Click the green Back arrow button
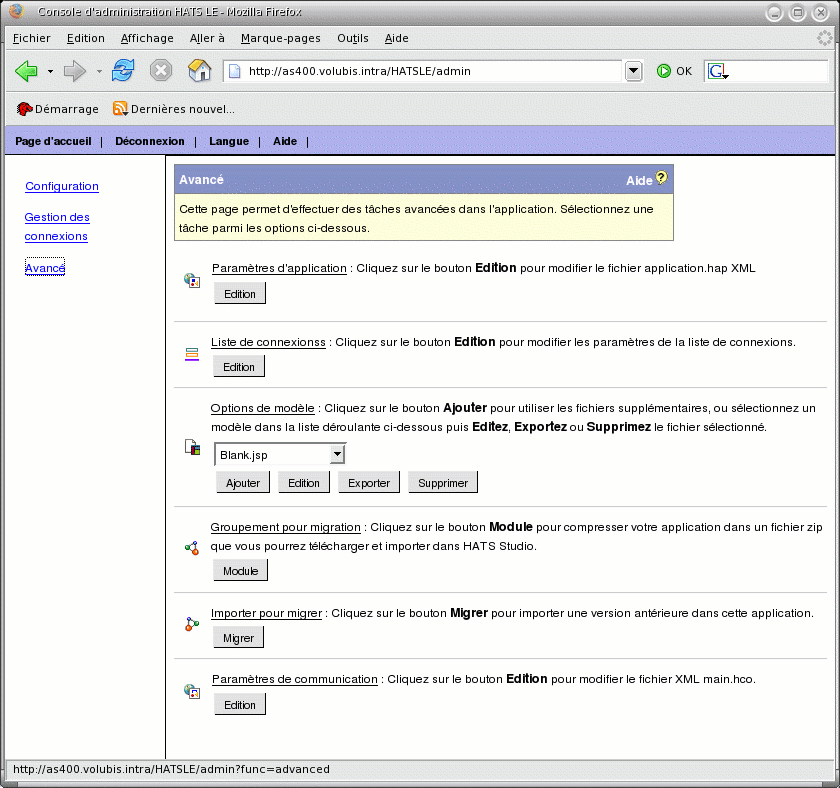This screenshot has height=788, width=840. [26, 71]
